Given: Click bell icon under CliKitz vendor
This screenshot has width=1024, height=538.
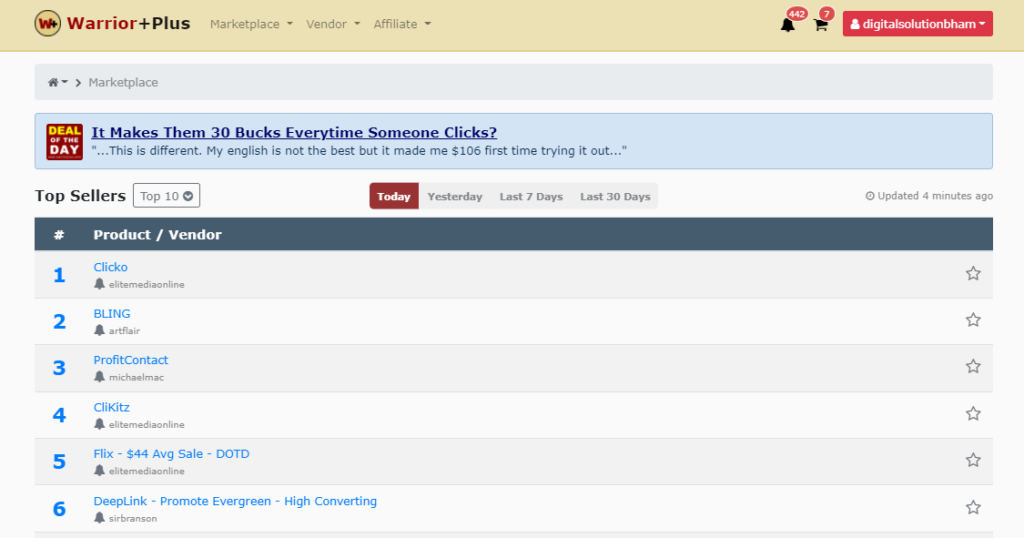Looking at the screenshot, I should click(x=99, y=424).
